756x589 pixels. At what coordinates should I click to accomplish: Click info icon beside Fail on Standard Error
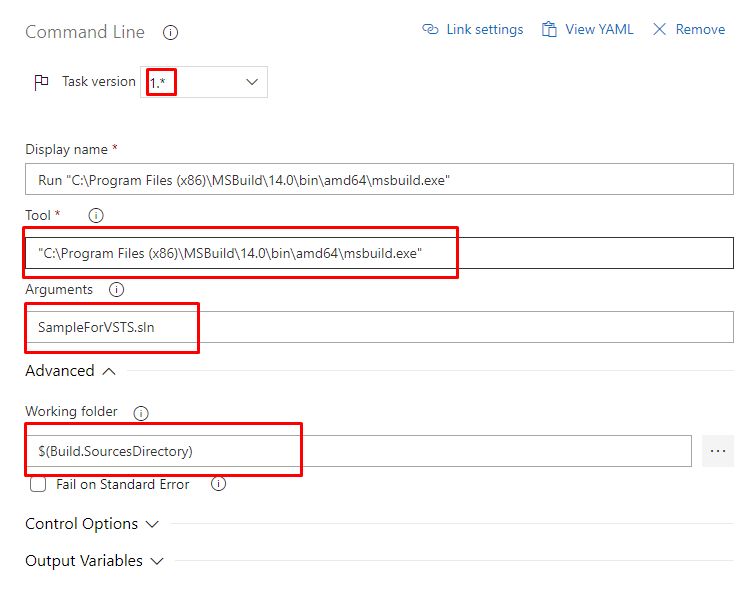point(218,483)
